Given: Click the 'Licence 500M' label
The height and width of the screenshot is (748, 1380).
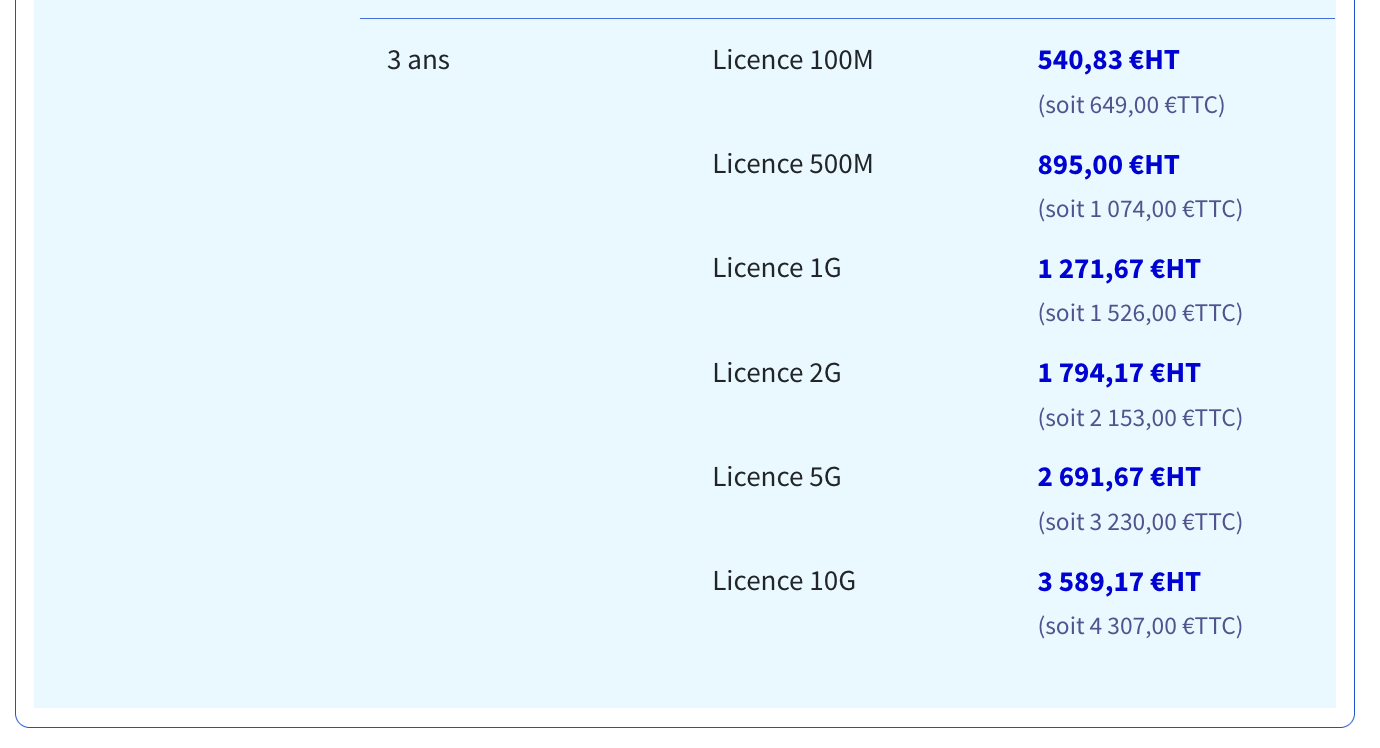Looking at the screenshot, I should [793, 164].
